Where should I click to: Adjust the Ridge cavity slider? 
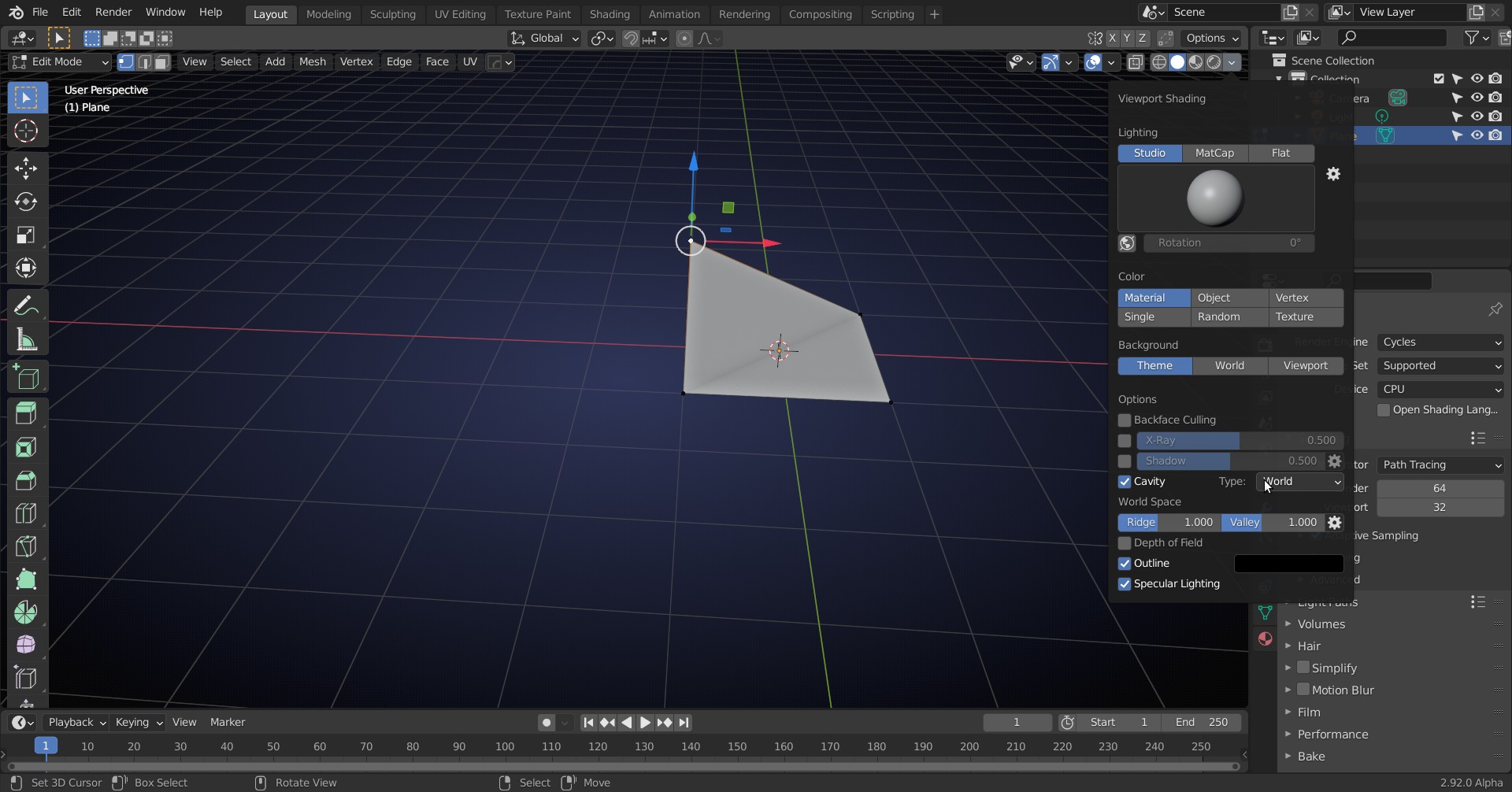(1169, 523)
